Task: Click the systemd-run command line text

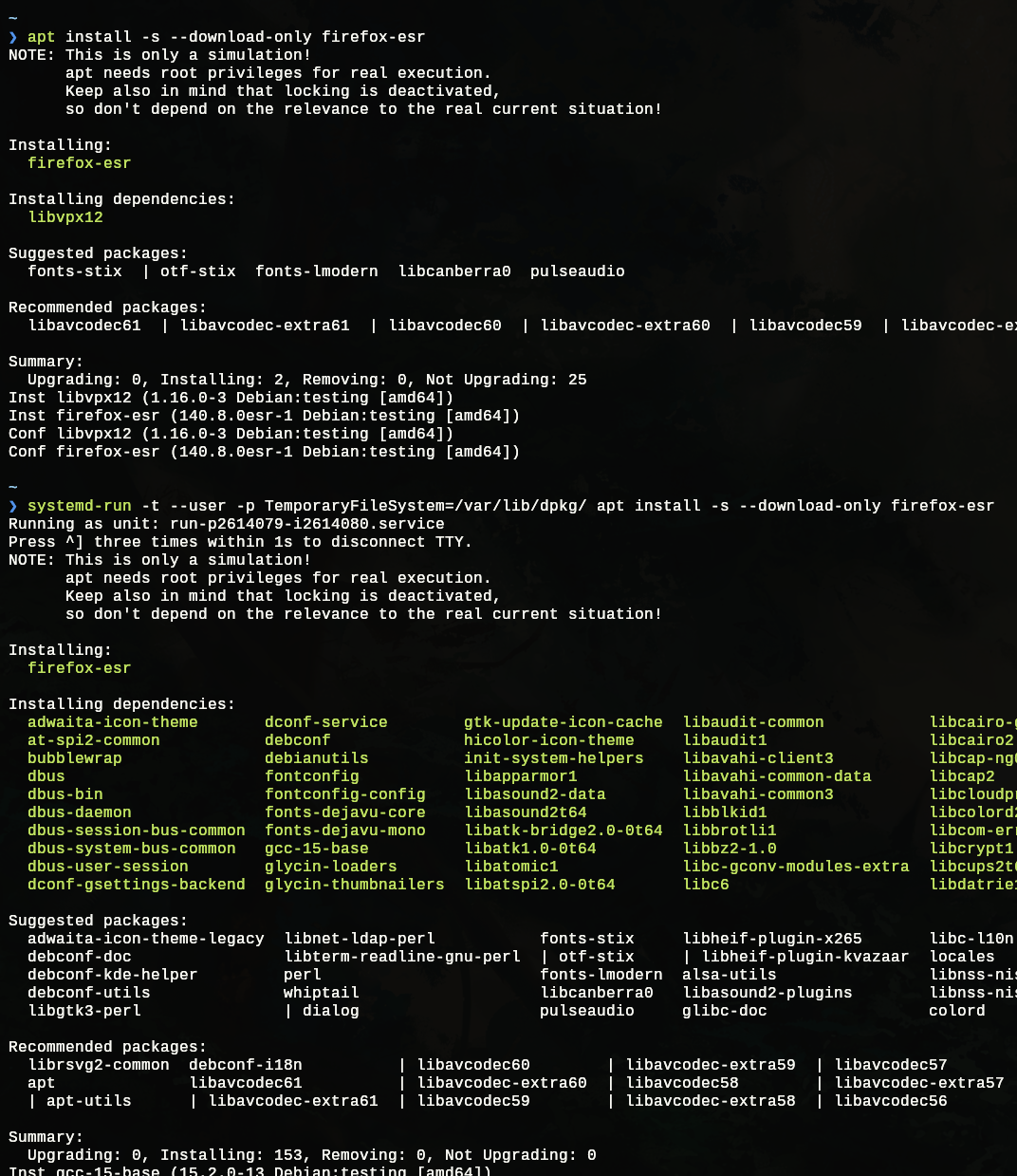Action: pyautogui.click(x=510, y=506)
